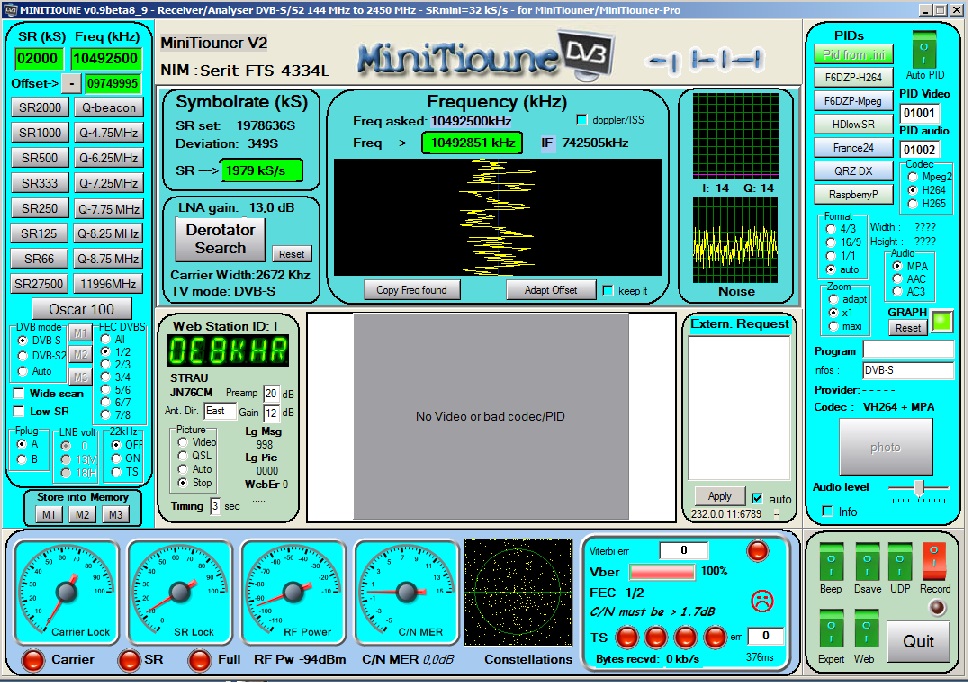Select the F6DZP-H264 PID preset

854,77
